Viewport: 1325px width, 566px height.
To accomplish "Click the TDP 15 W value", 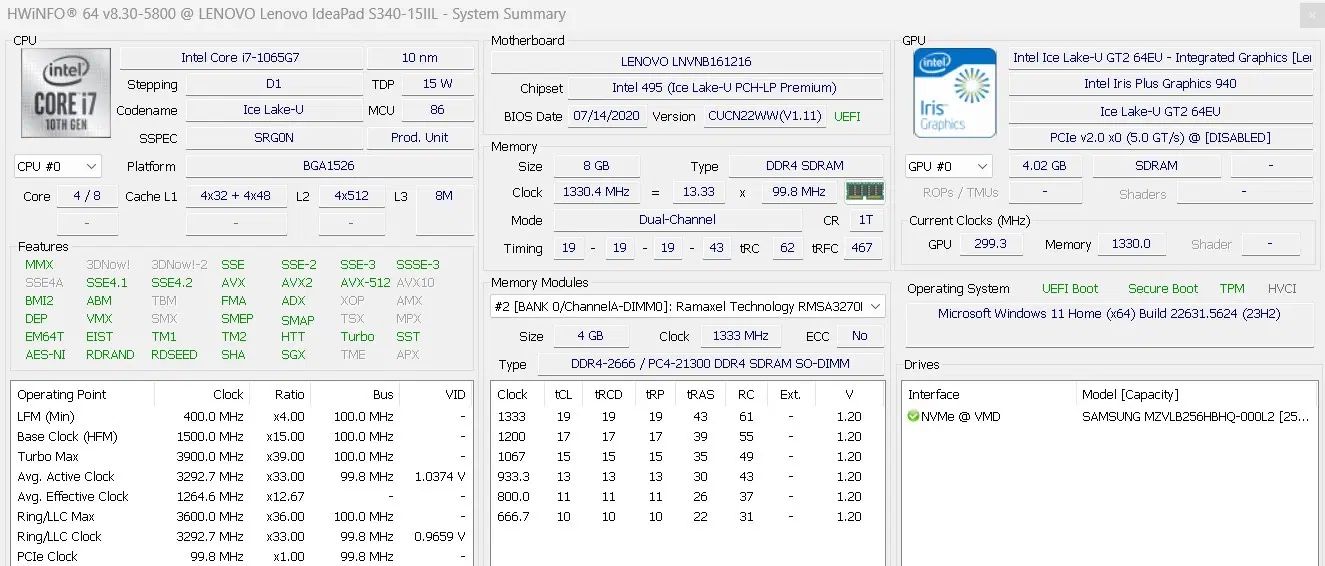I will coord(437,84).
